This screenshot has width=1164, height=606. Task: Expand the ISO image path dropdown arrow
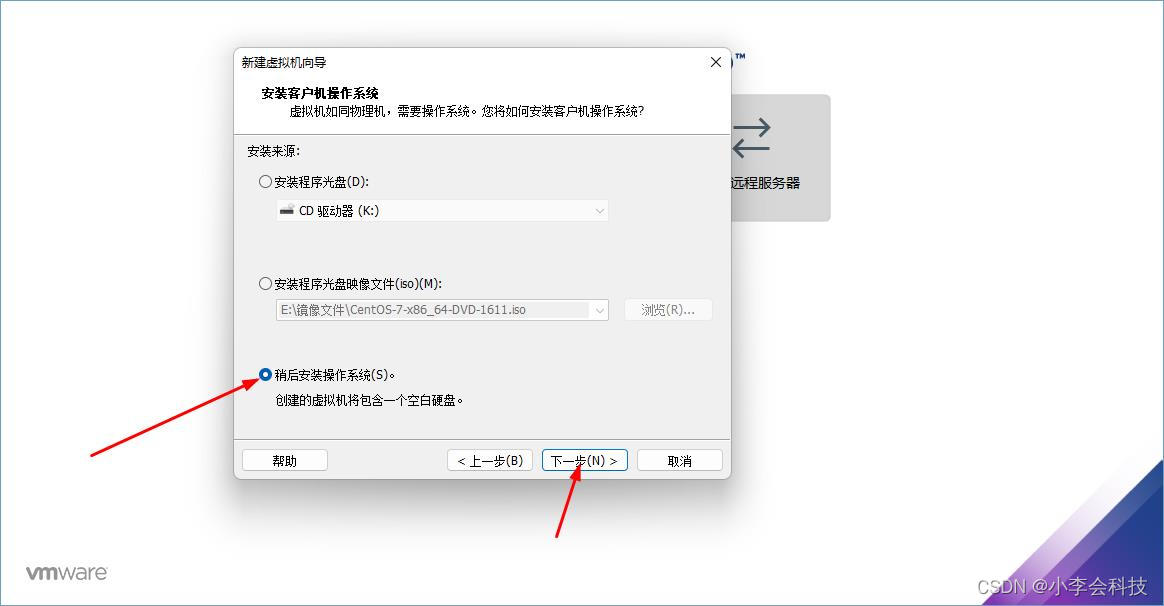(599, 310)
